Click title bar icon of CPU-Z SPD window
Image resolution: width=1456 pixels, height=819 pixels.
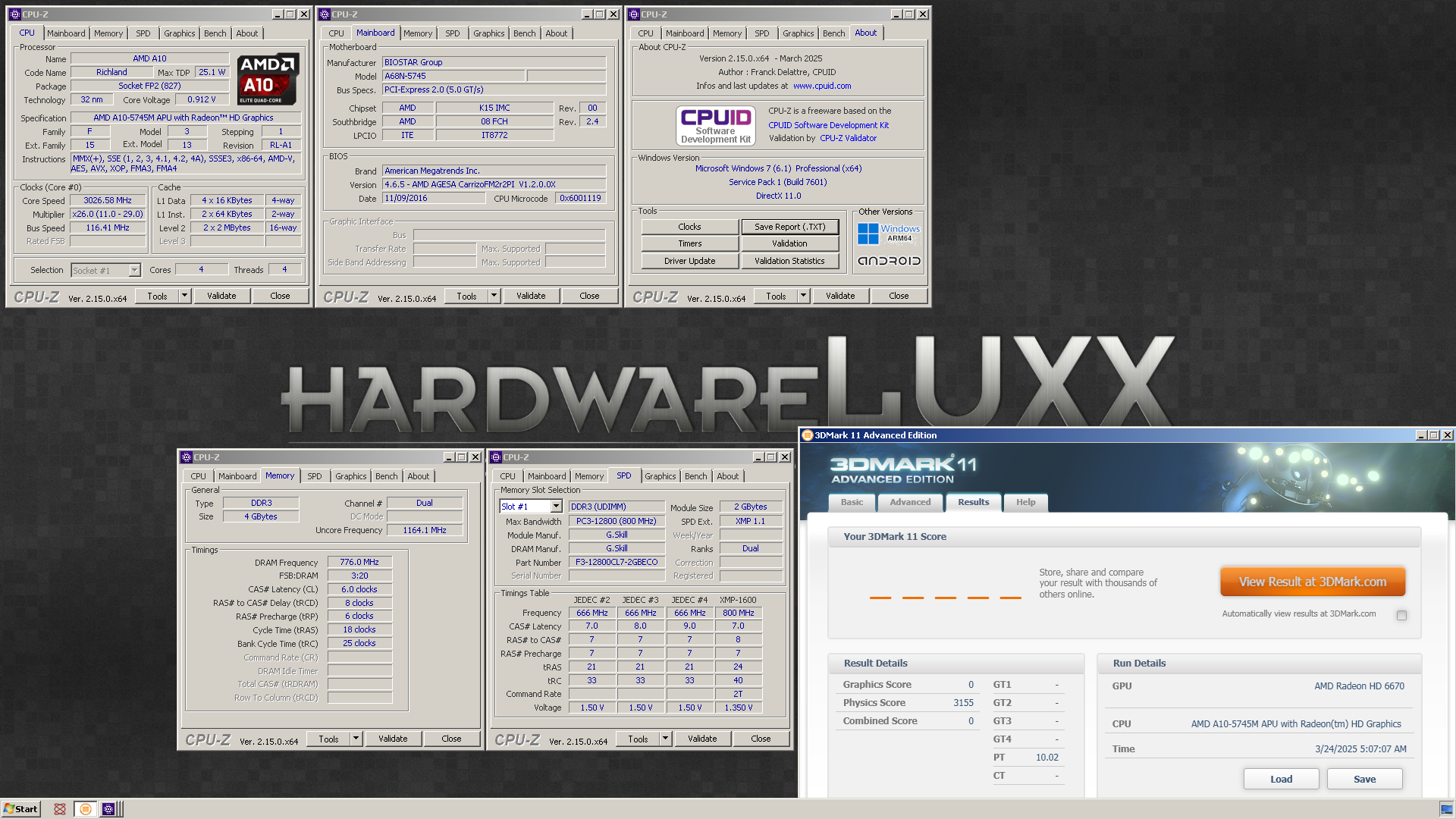[496, 457]
